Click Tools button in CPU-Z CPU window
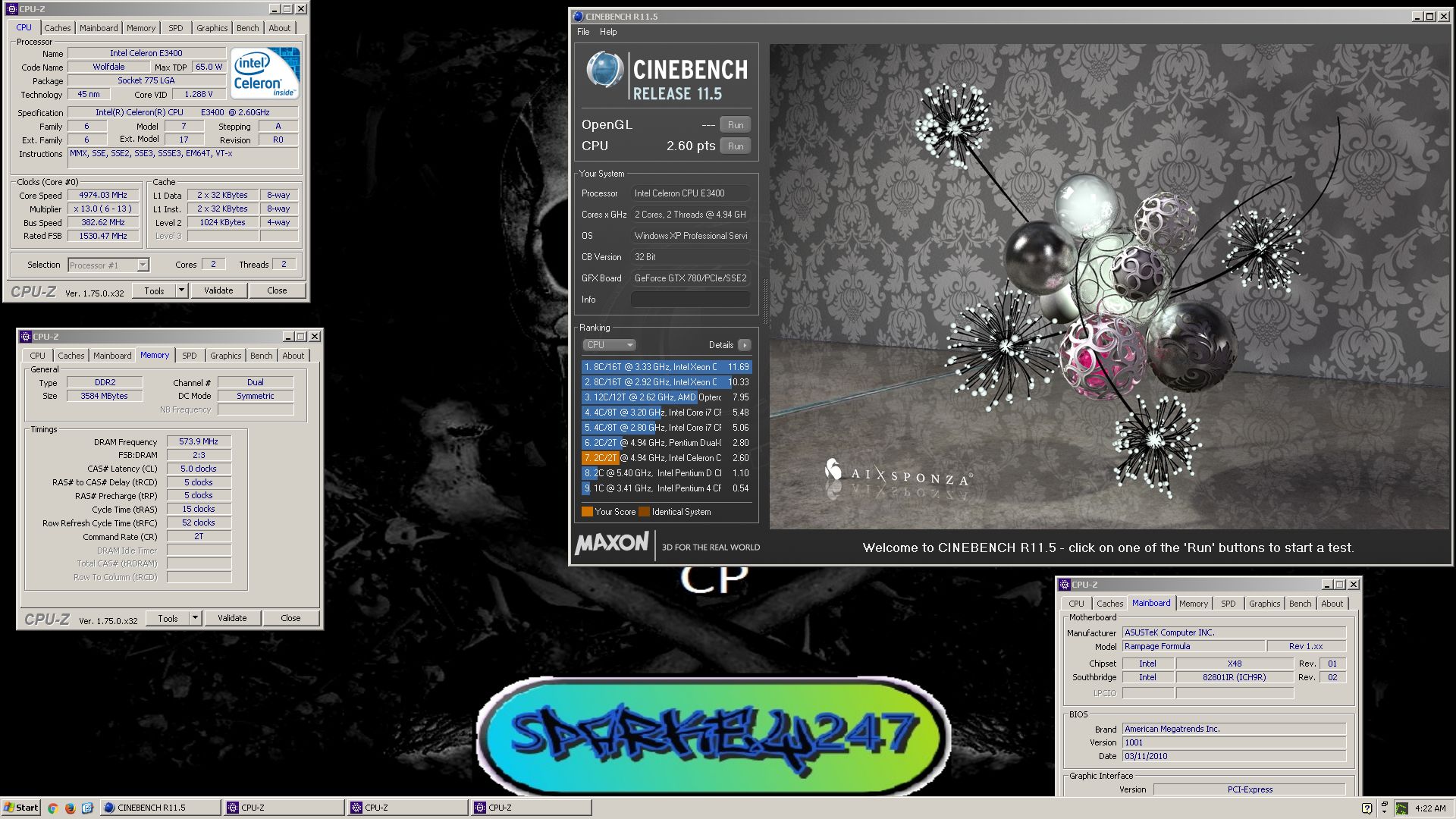 [x=154, y=290]
